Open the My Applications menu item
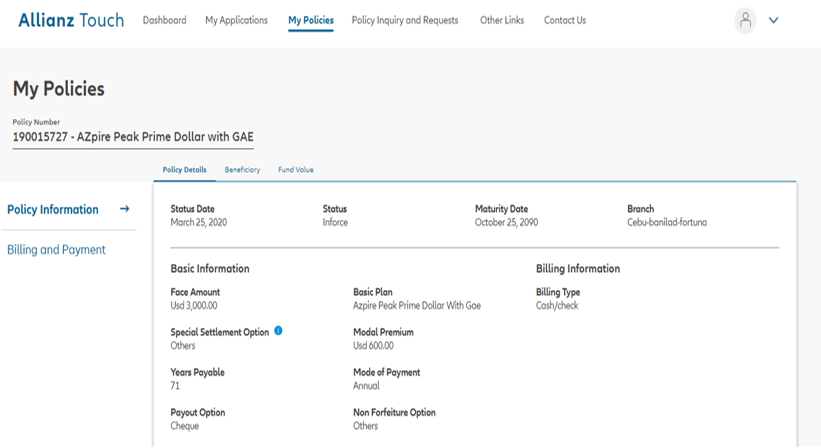The height and width of the screenshot is (448, 821). pos(236,20)
